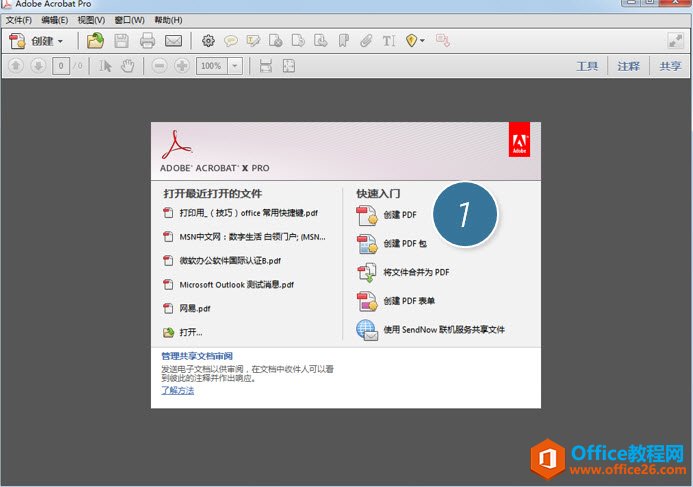
Task: Open the 创建 create dropdown button
Action: click(36, 41)
